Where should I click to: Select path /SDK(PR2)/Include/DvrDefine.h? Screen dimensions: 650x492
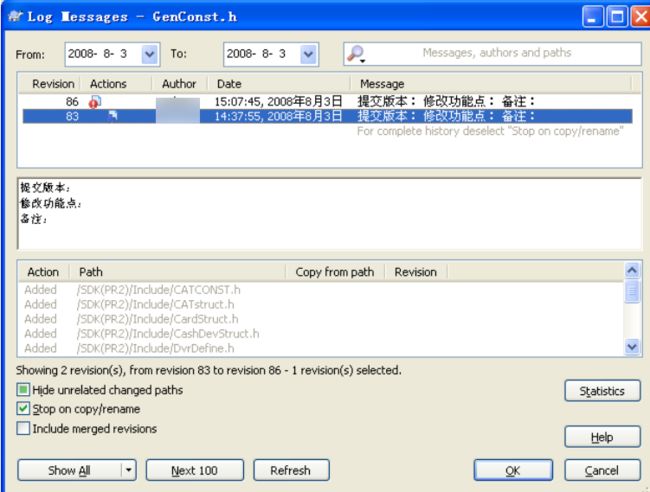click(155, 348)
